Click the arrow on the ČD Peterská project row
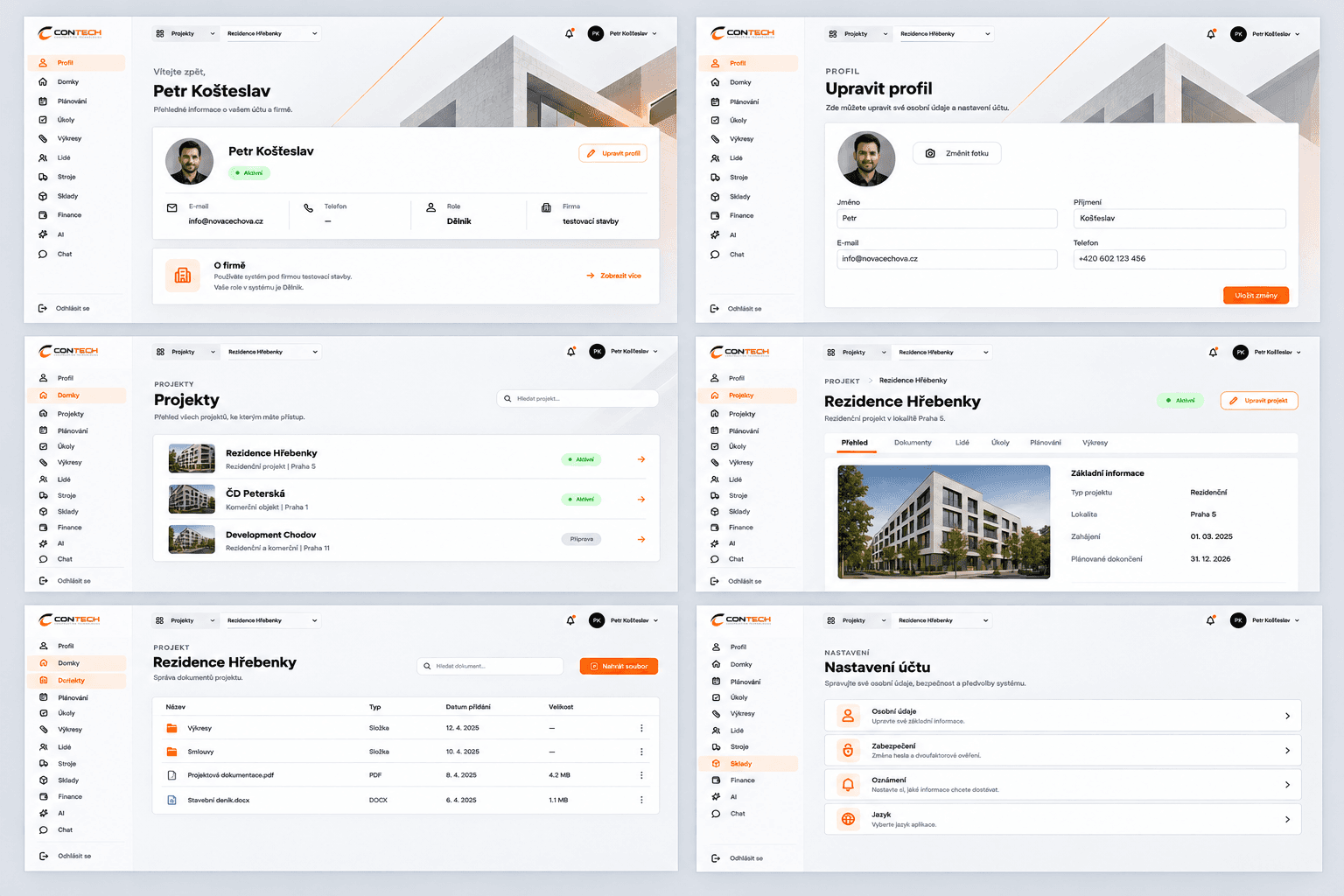 pos(641,500)
